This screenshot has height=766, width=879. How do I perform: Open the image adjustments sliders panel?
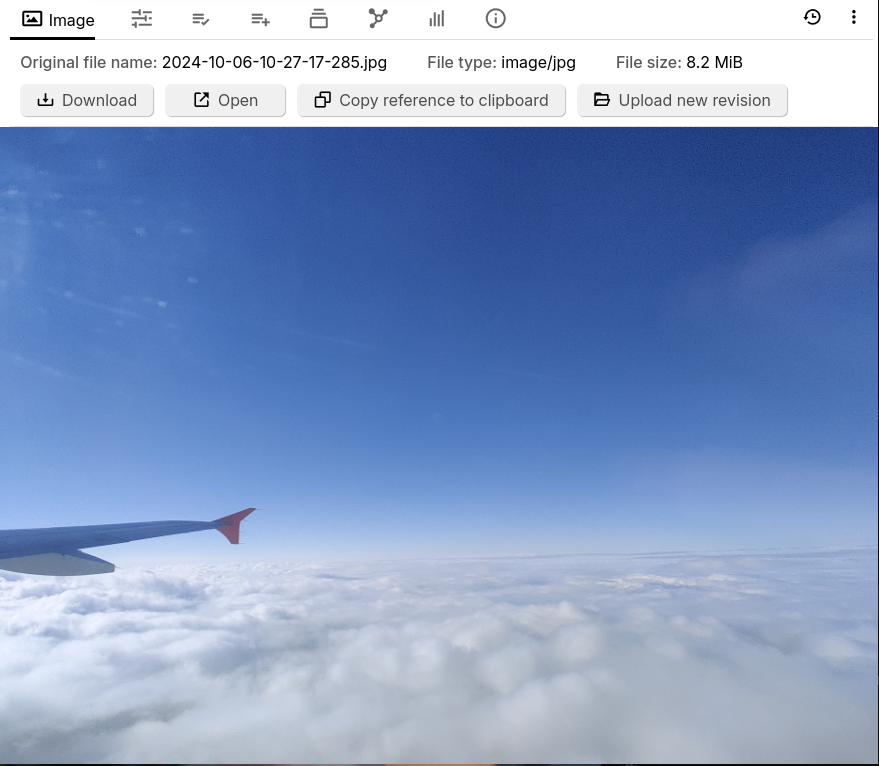point(141,18)
